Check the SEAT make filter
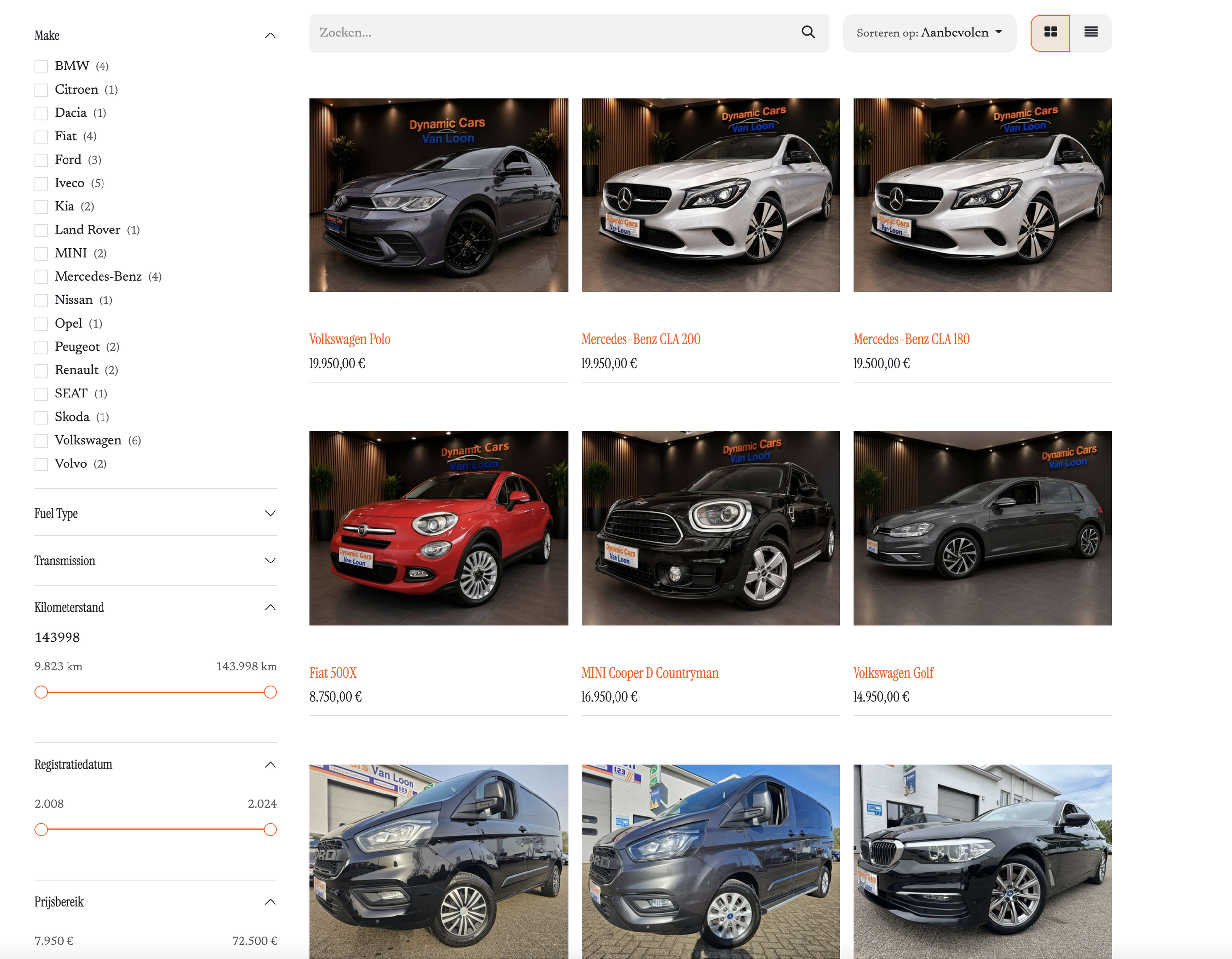The image size is (1232, 959). tap(41, 394)
